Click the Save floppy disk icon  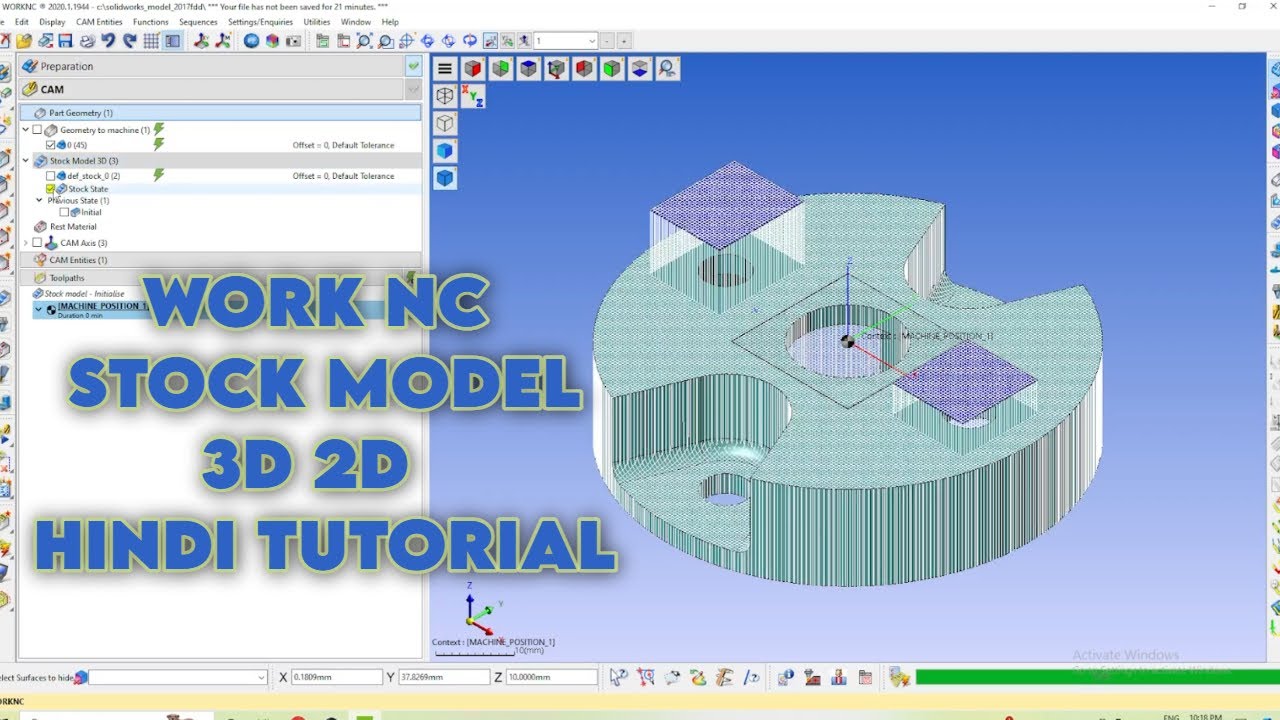click(65, 41)
